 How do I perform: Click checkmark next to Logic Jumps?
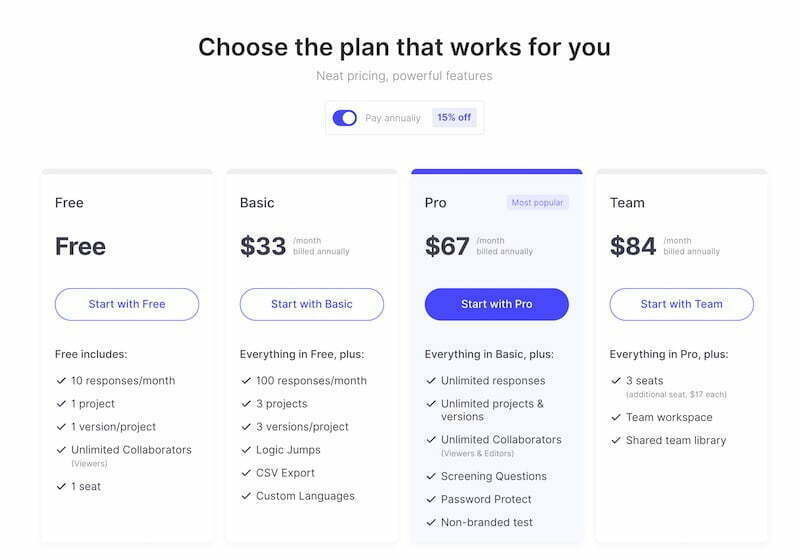[x=246, y=450]
